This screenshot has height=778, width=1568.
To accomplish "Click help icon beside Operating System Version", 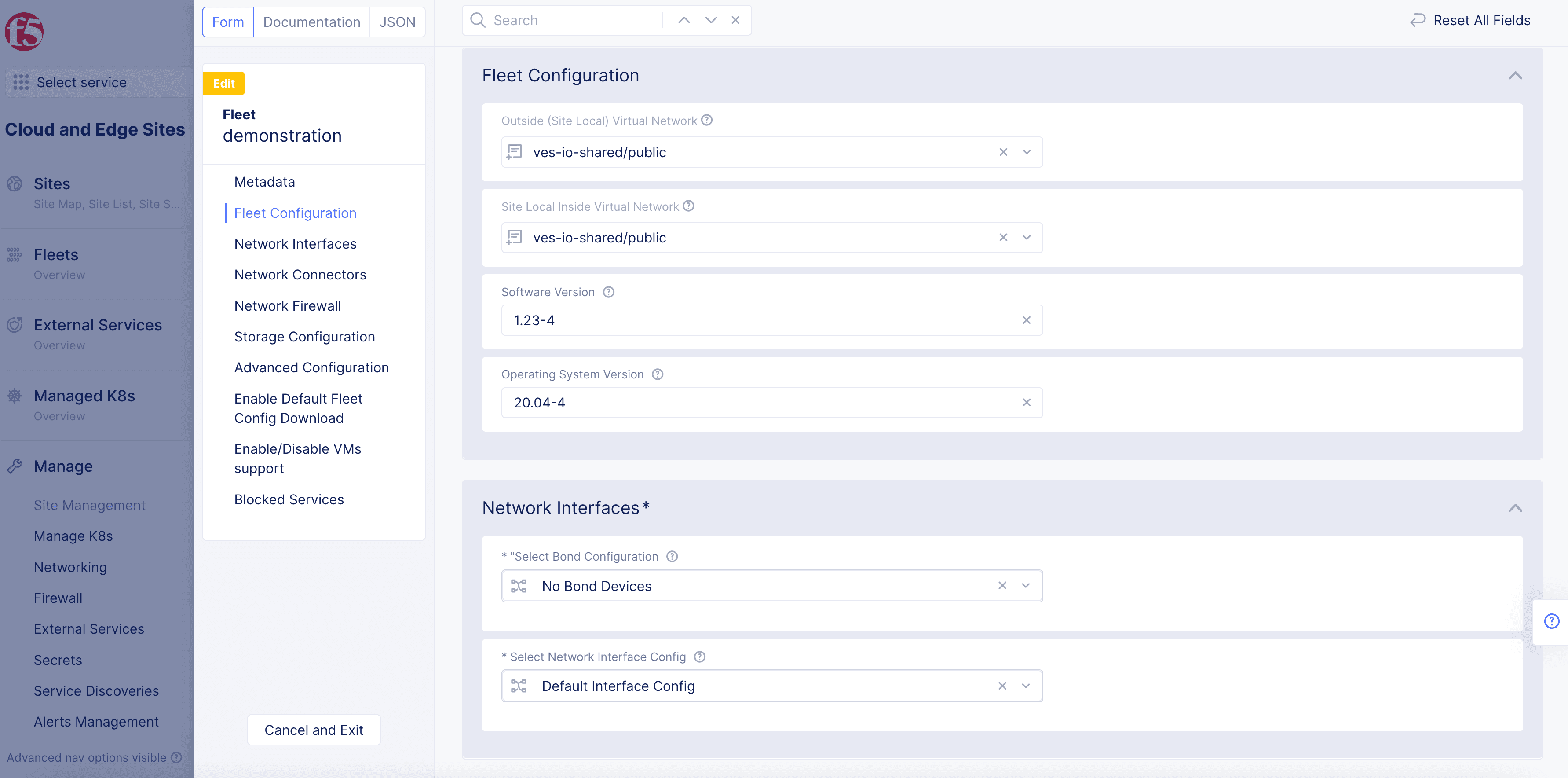I will coord(658,374).
